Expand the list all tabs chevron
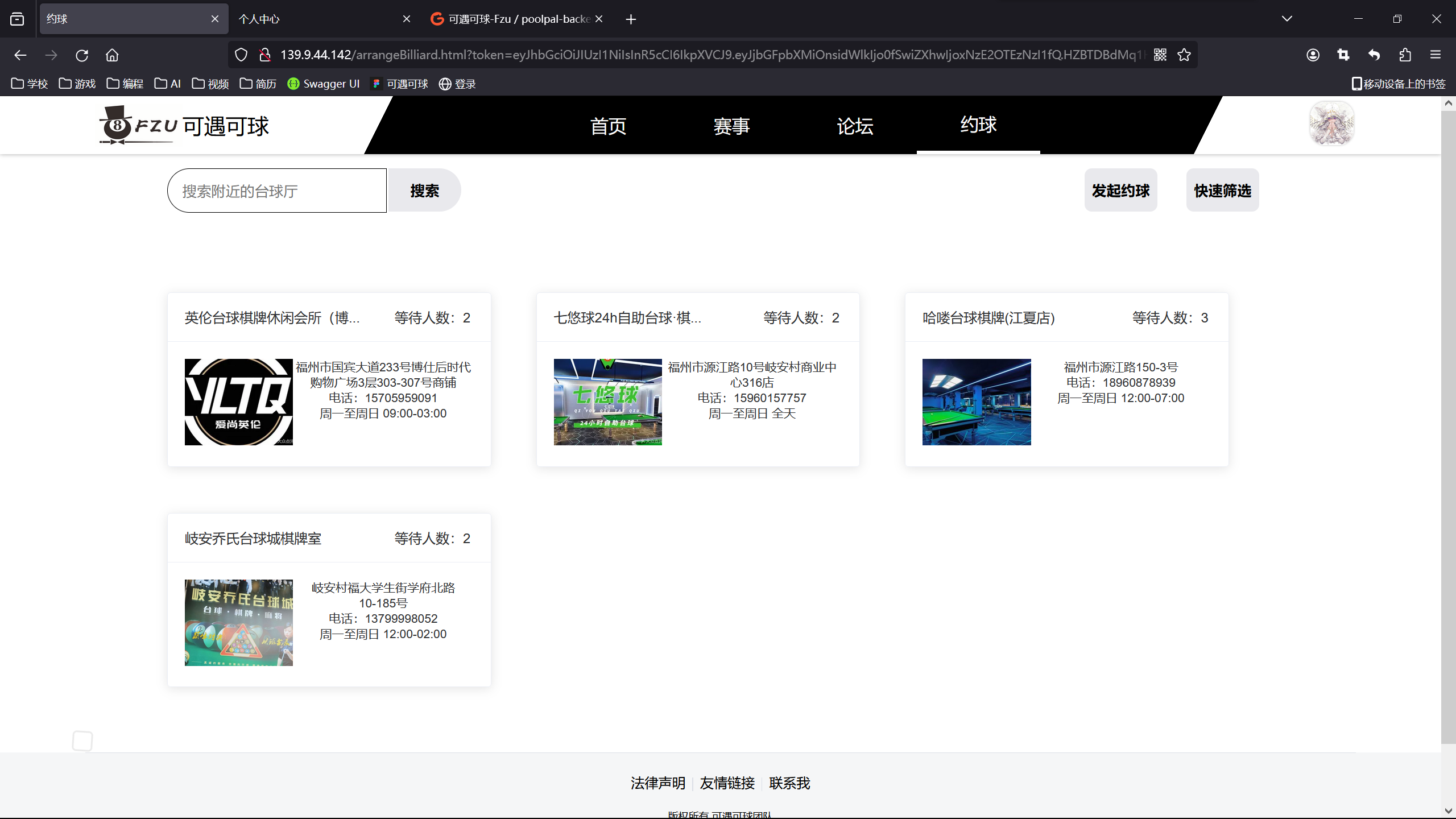 pos(1287,19)
